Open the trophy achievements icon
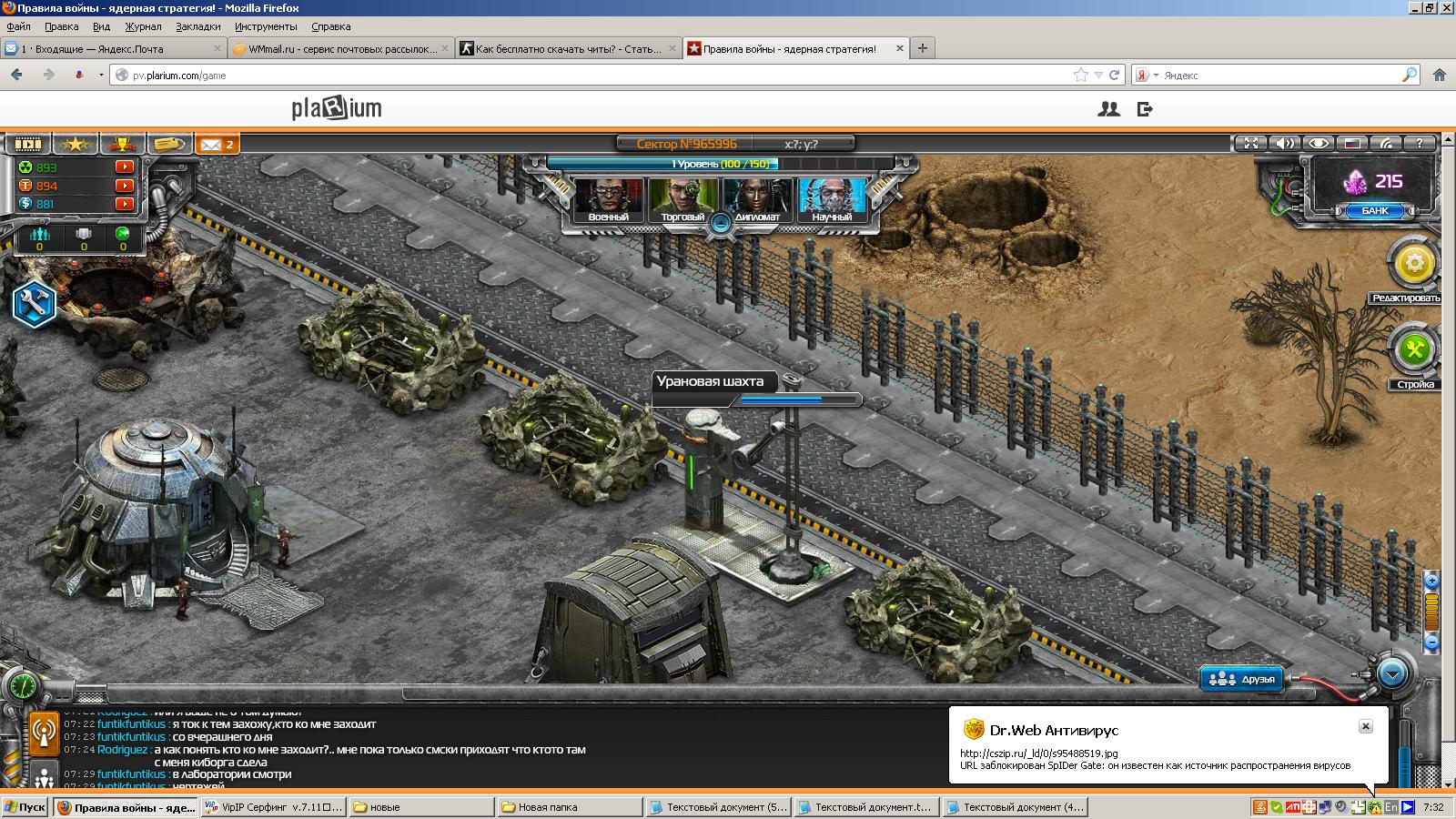1456x819 pixels. tap(123, 144)
